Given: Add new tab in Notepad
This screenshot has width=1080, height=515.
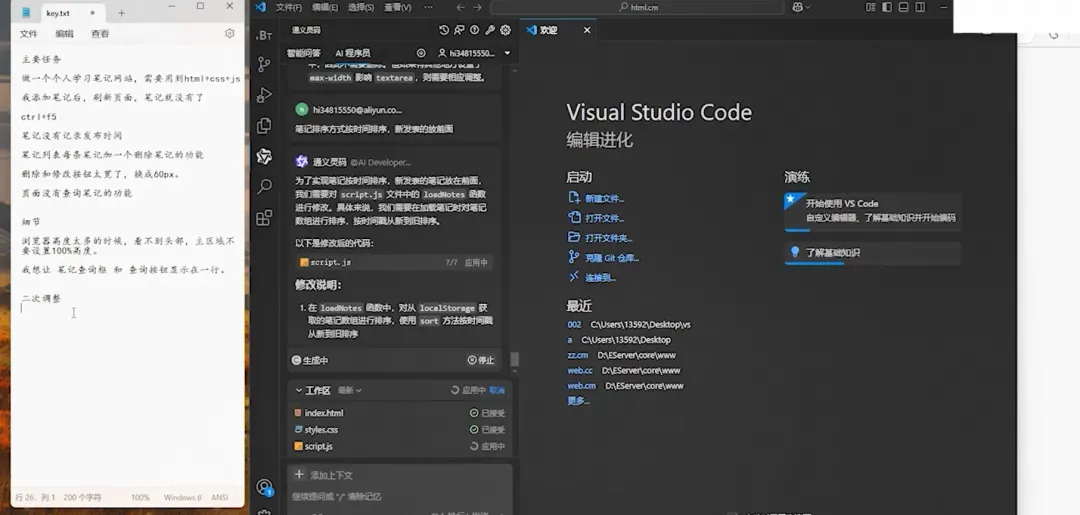Looking at the screenshot, I should tap(121, 13).
